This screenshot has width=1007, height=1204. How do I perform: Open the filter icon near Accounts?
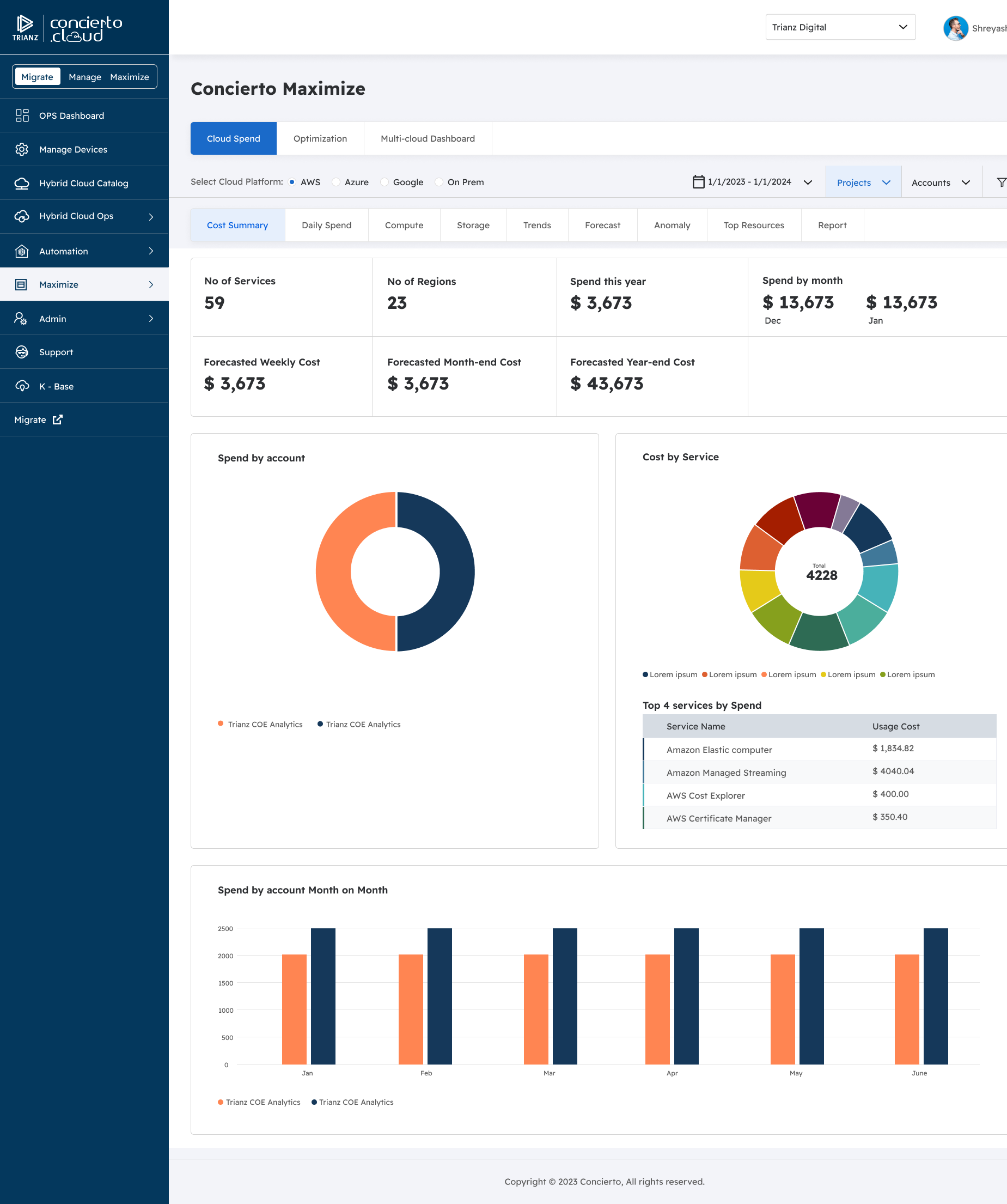tap(1000, 182)
